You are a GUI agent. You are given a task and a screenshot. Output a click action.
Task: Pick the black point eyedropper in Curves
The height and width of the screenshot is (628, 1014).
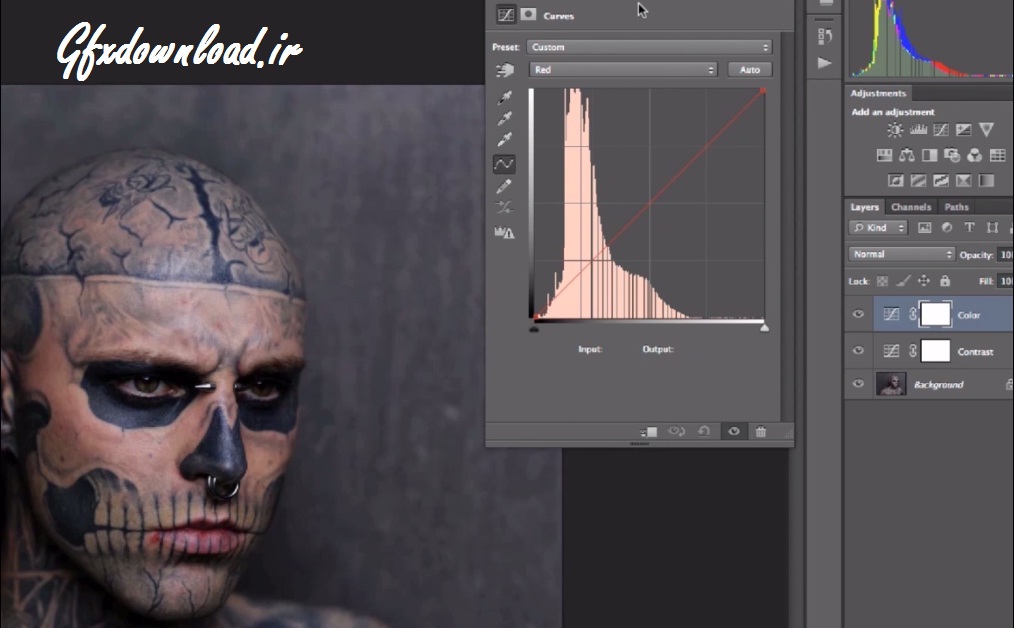[505, 97]
